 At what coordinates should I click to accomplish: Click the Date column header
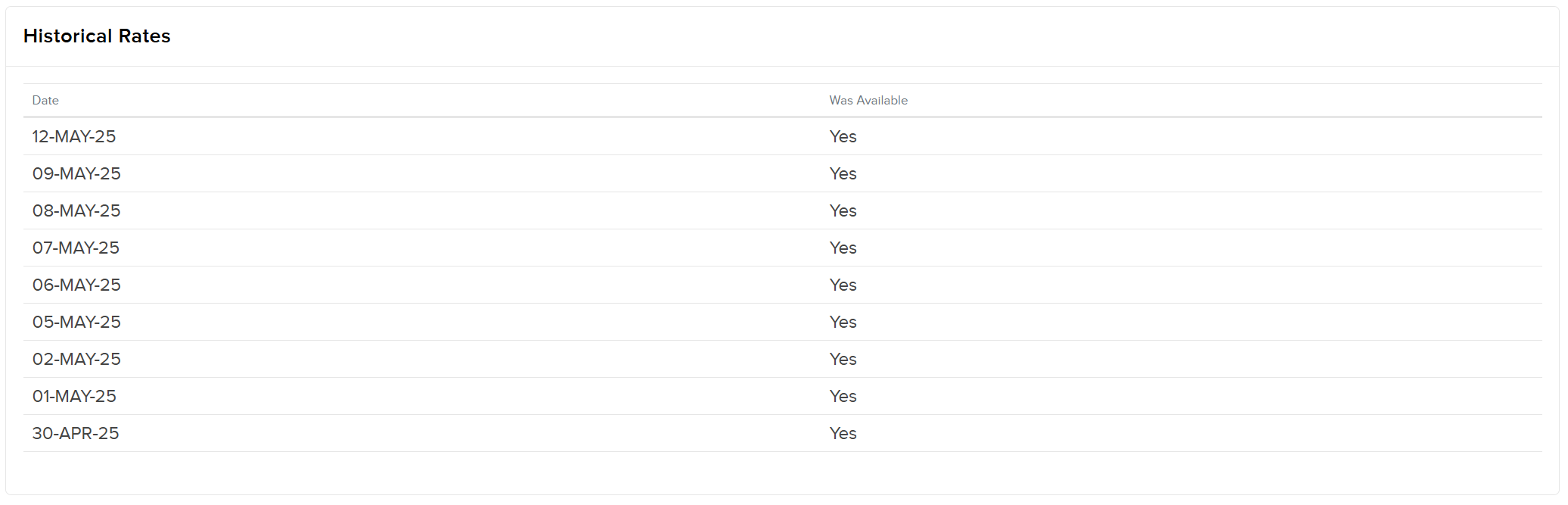(45, 100)
